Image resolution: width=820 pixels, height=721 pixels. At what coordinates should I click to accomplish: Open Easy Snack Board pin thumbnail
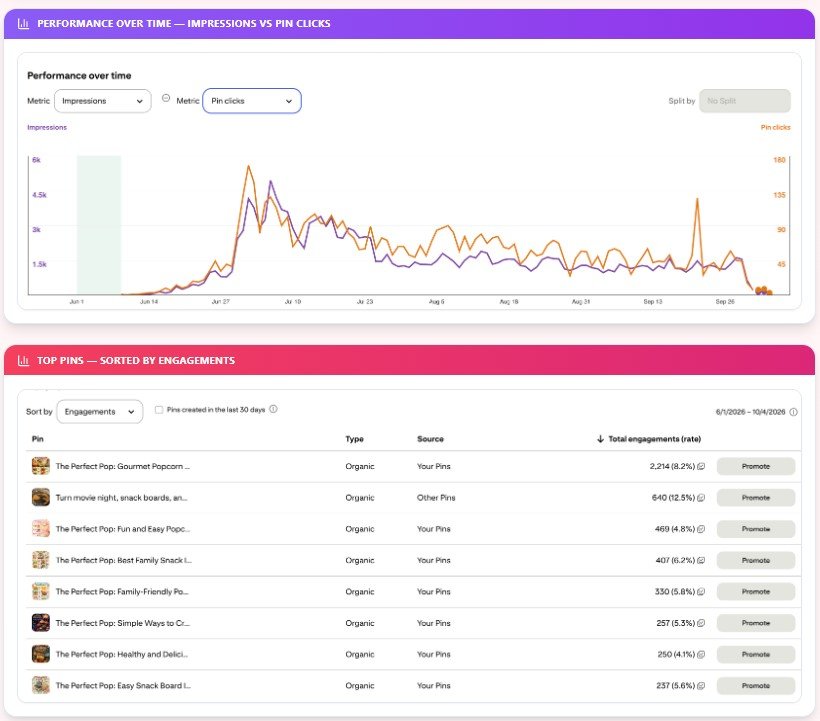(x=41, y=685)
